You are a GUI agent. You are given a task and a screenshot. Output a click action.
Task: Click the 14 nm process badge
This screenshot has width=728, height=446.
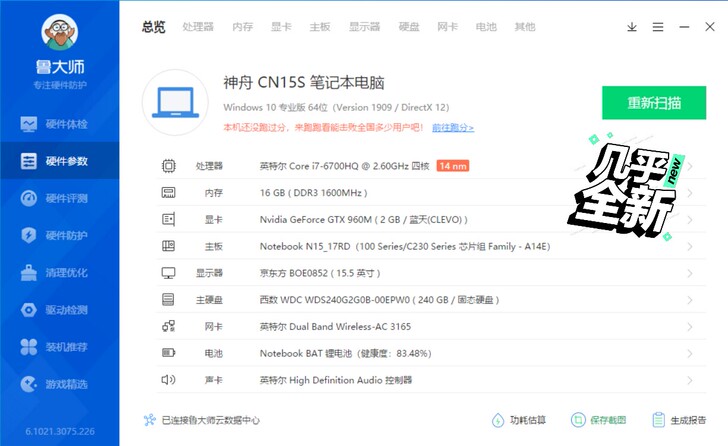pos(453,166)
